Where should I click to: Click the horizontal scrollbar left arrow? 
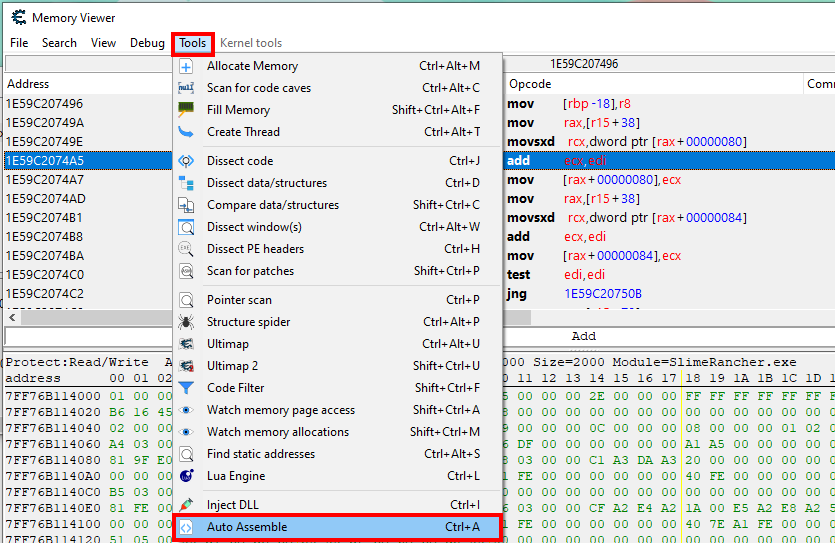point(13,318)
